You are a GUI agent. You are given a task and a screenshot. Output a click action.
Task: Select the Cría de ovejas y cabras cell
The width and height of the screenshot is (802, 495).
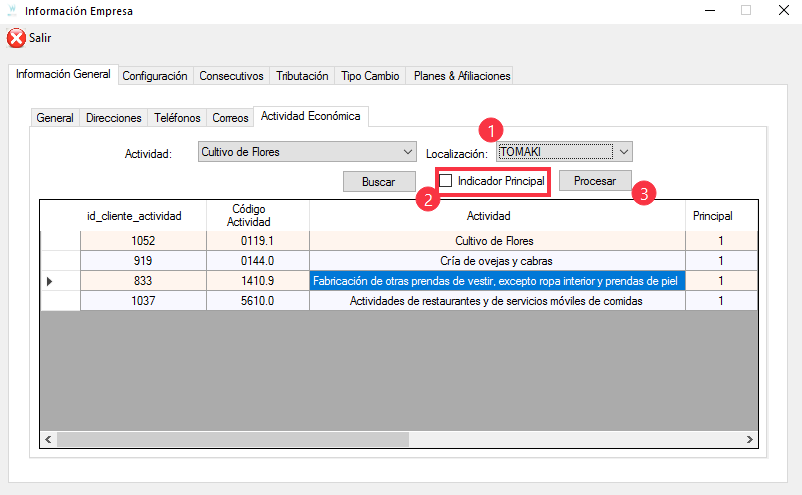coord(496,261)
